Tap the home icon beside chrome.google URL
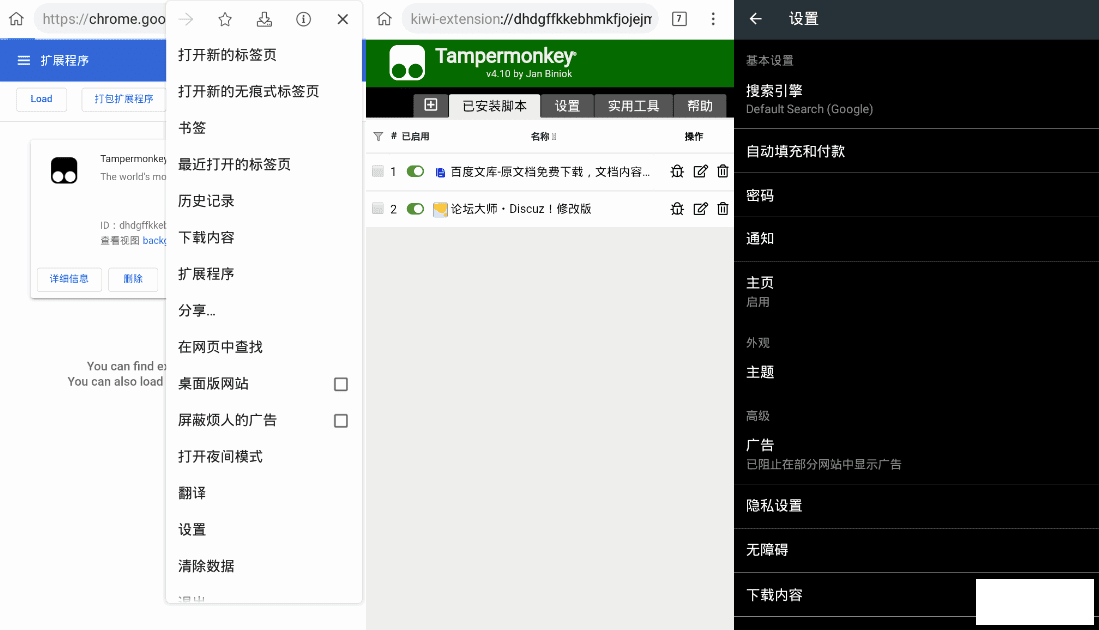Image resolution: width=1099 pixels, height=630 pixels. 16,19
